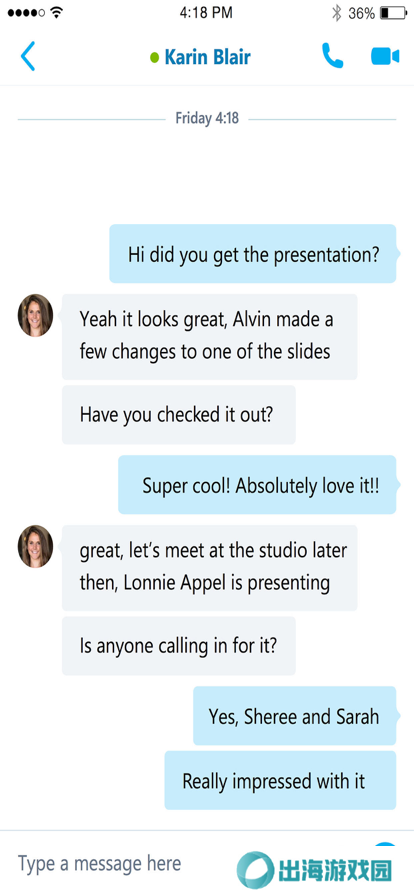
Task: Tap the 'Have you checked it out?' message
Action: point(178,414)
